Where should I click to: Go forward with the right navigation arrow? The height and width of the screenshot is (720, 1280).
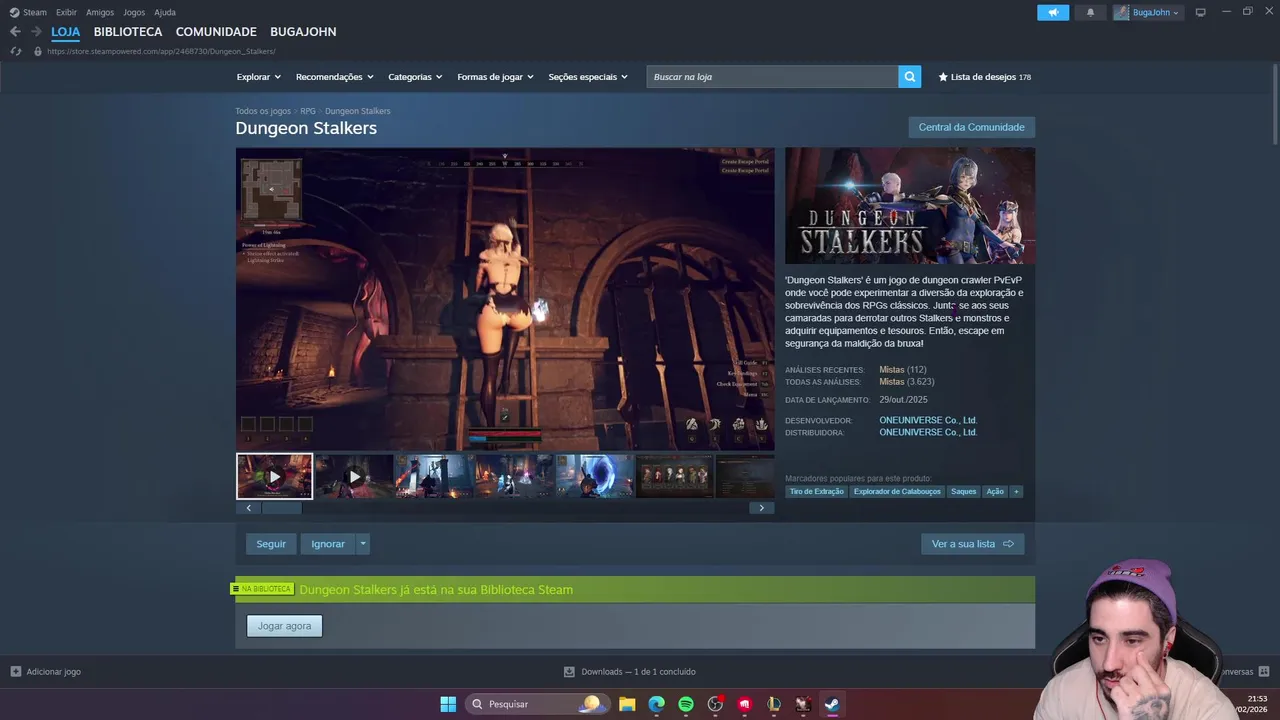pos(36,32)
